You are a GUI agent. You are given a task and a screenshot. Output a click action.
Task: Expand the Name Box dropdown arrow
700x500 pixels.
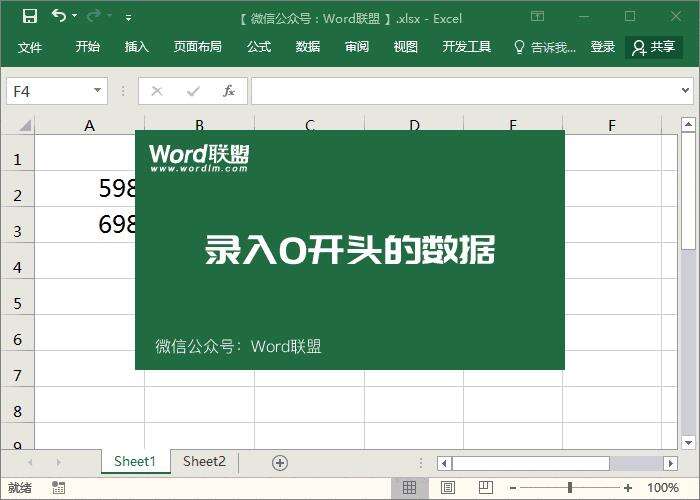(97, 91)
